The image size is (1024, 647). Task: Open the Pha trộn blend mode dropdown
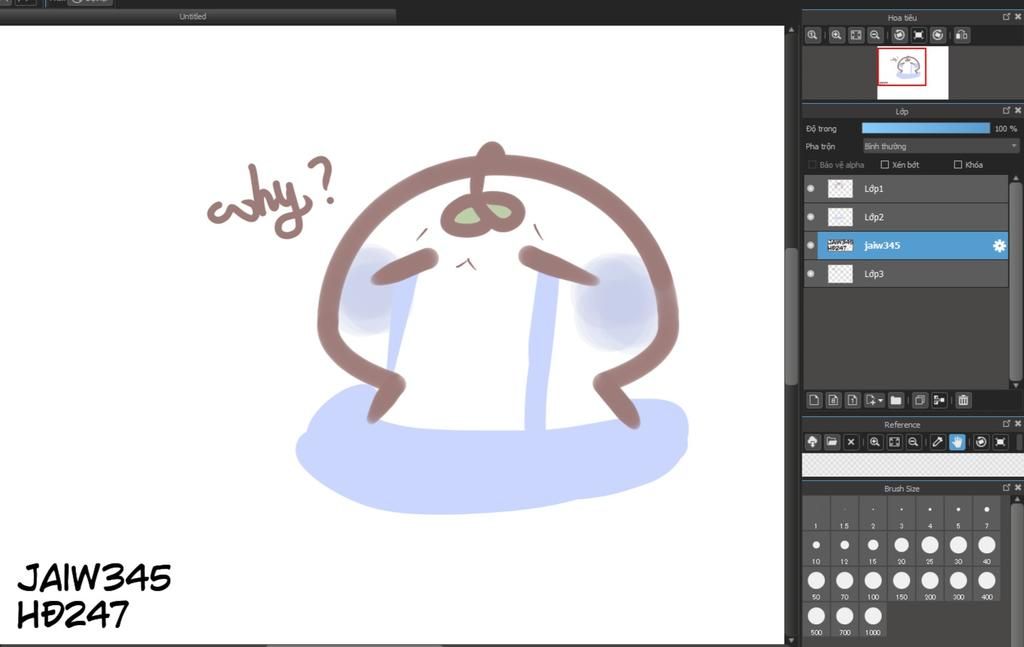tap(940, 146)
